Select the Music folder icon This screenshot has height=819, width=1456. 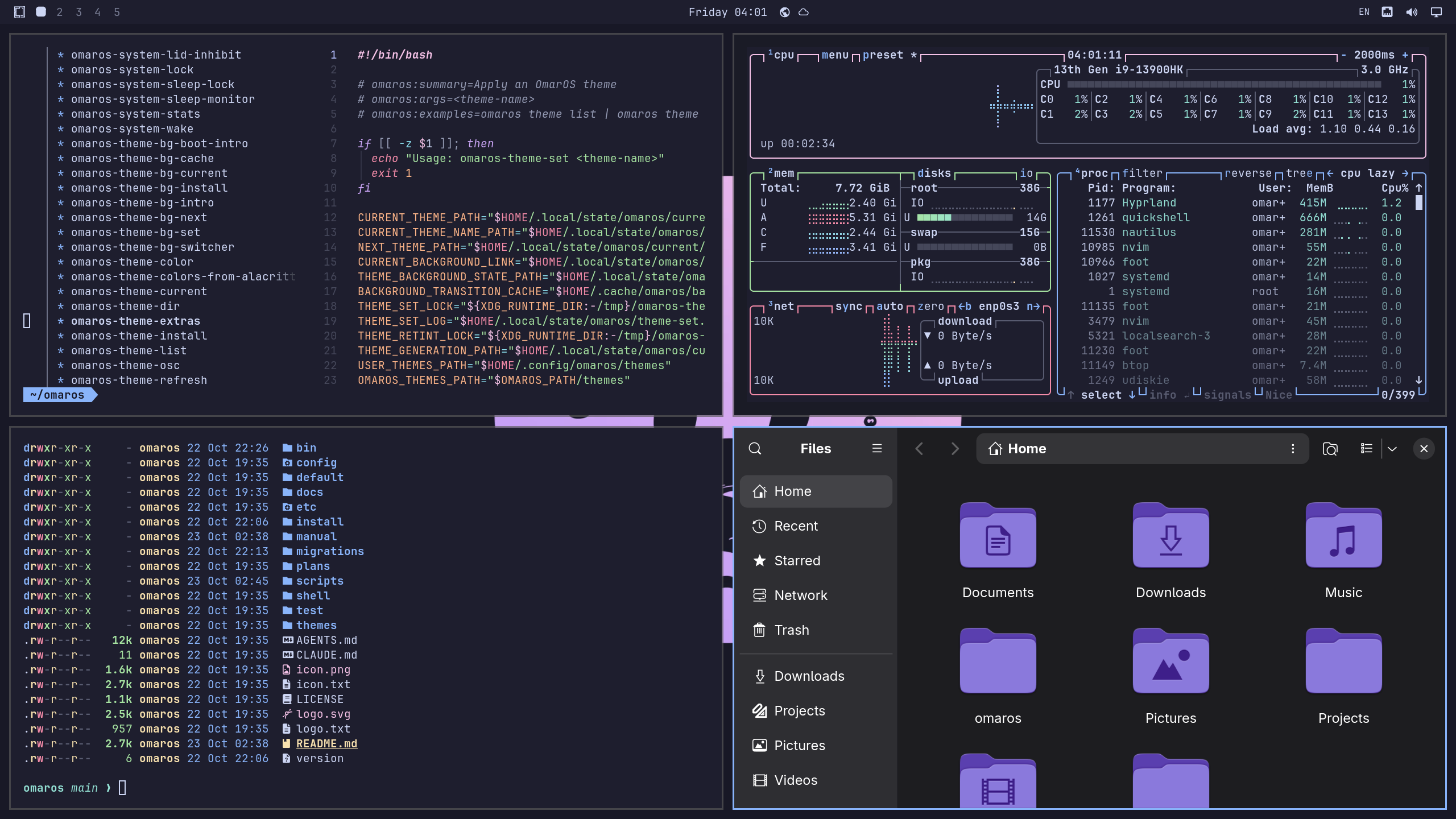(x=1344, y=535)
